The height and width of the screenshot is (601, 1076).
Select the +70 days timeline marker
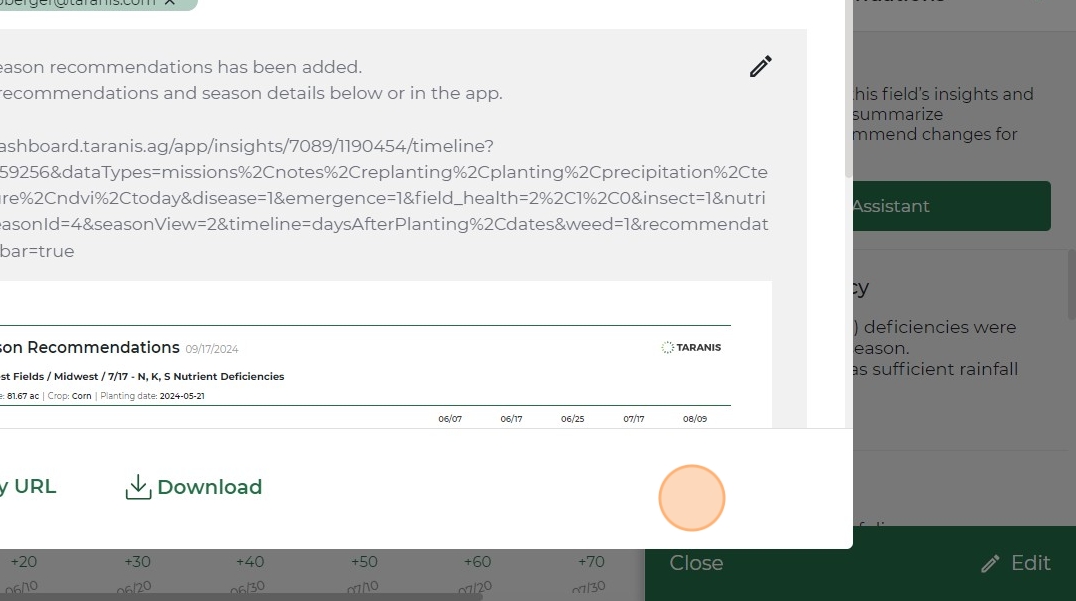[x=590, y=562]
